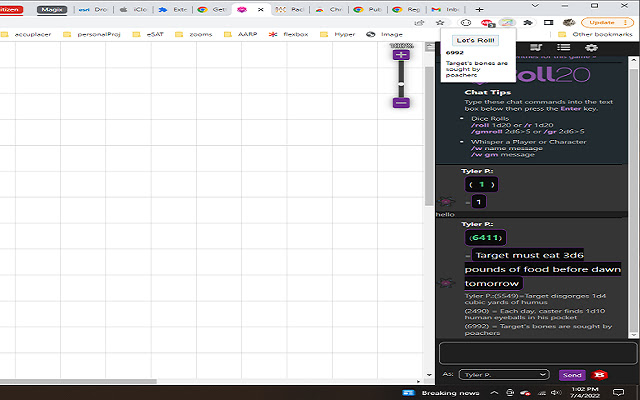Click the red dice icon beside Send
Screen dimensions: 640x400
tap(601, 375)
